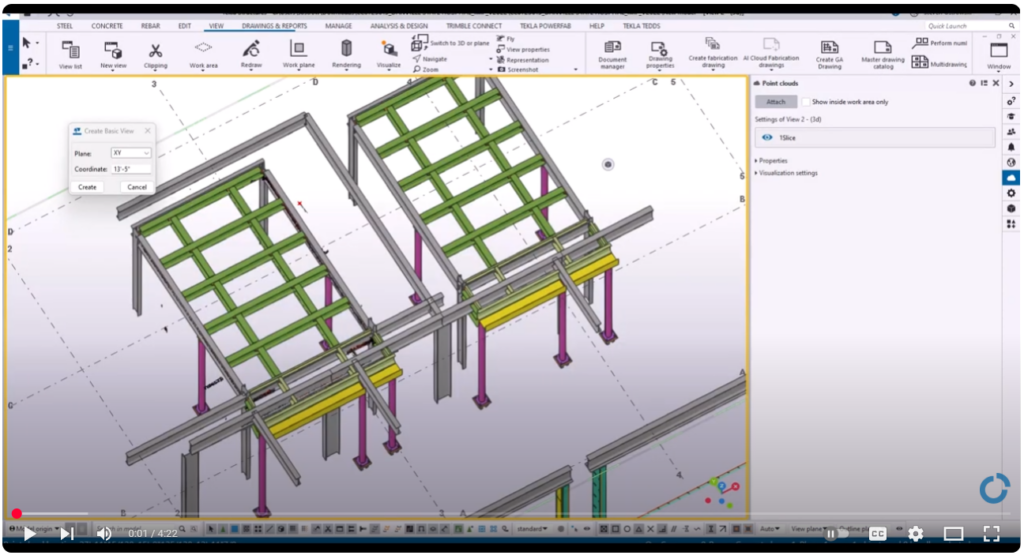The image size is (1024, 559).
Task: Open the MANAGE ribbon tab
Action: (338, 26)
